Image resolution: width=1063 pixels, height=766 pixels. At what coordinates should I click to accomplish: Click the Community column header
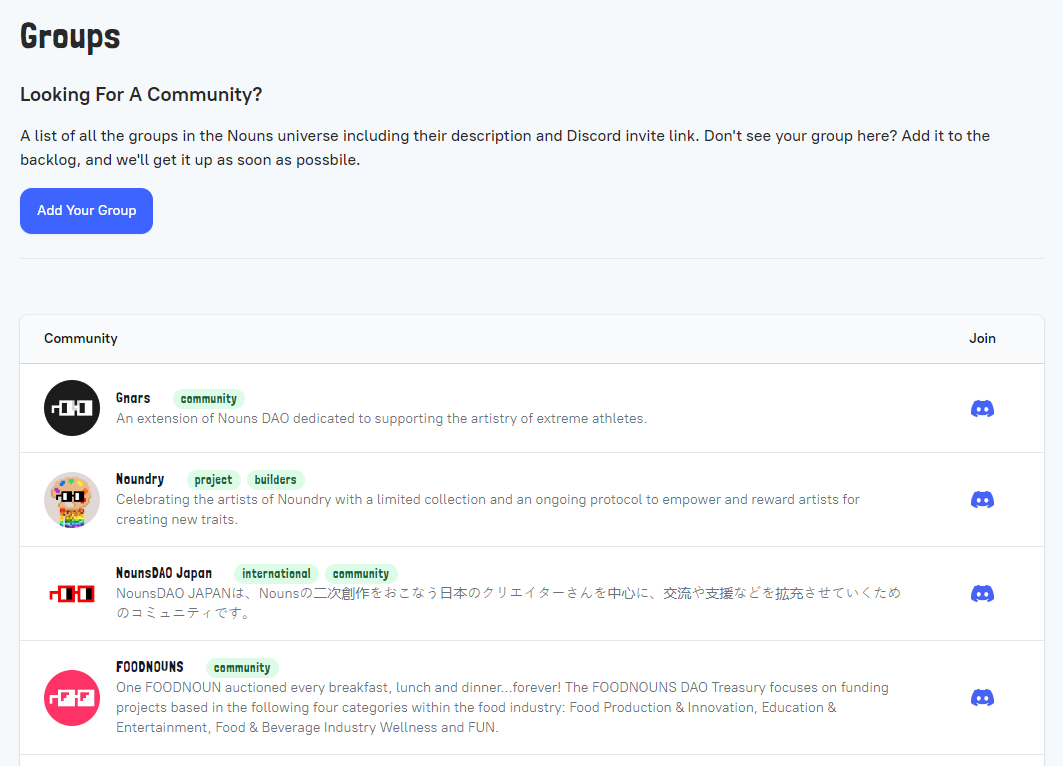pyautogui.click(x=81, y=338)
